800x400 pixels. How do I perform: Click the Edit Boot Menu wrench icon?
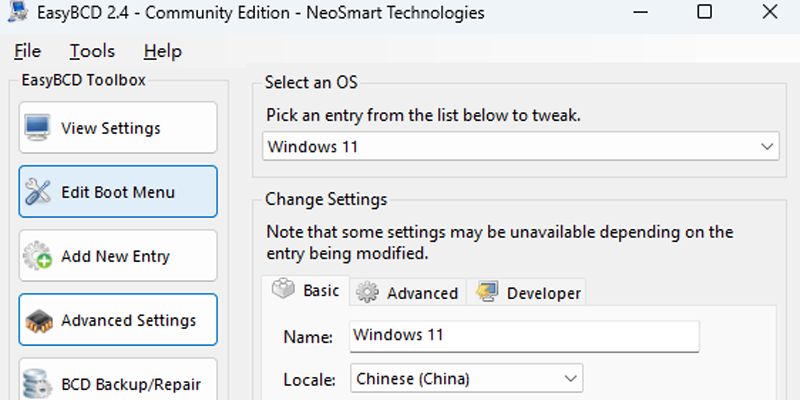tap(37, 192)
